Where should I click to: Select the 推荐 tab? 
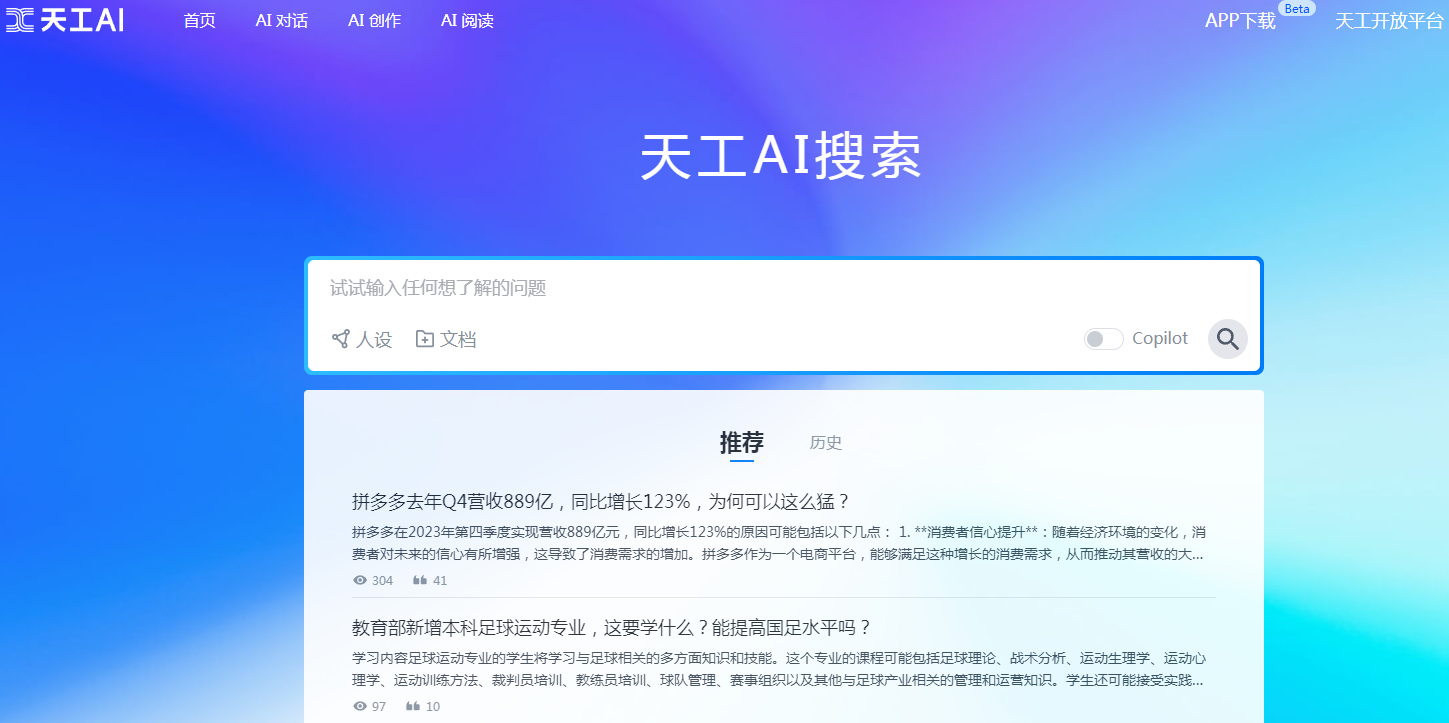[742, 442]
